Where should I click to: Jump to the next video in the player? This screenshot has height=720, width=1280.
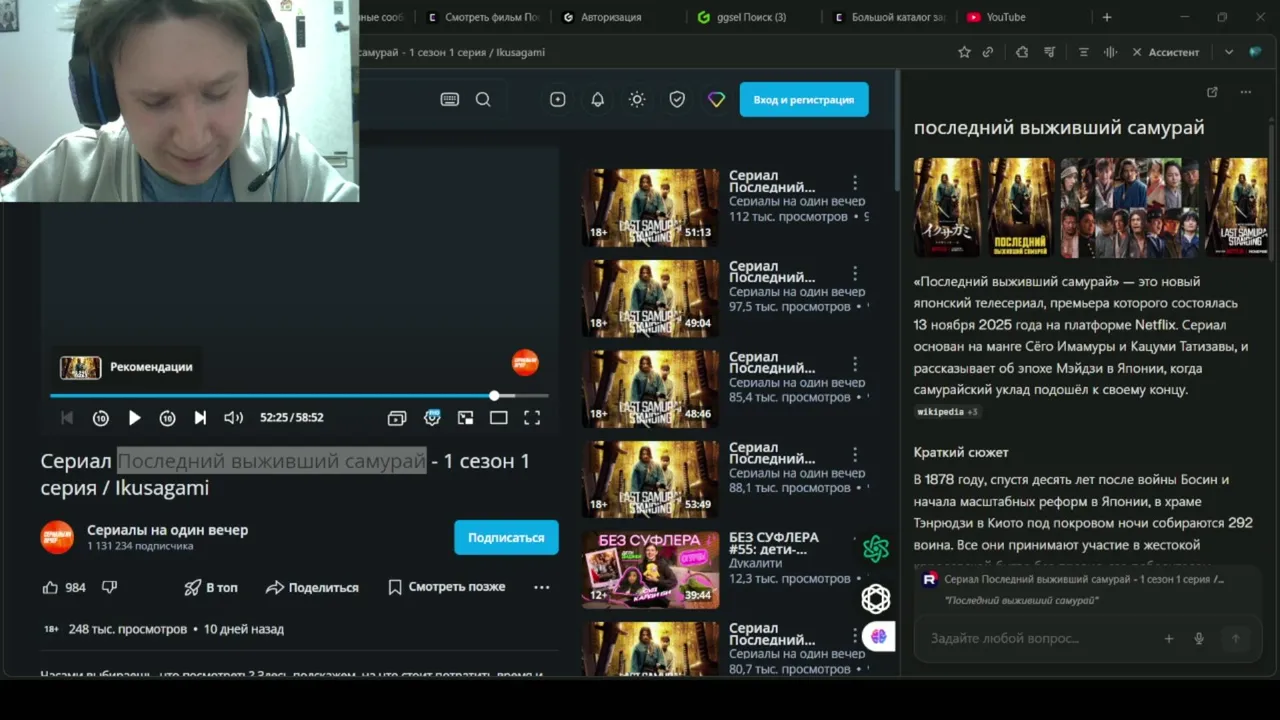click(x=200, y=418)
